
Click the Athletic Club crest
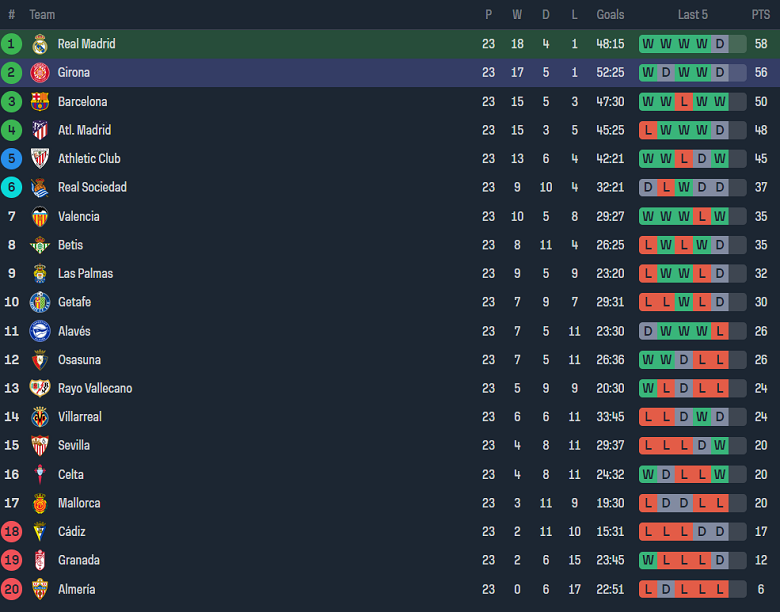point(40,159)
